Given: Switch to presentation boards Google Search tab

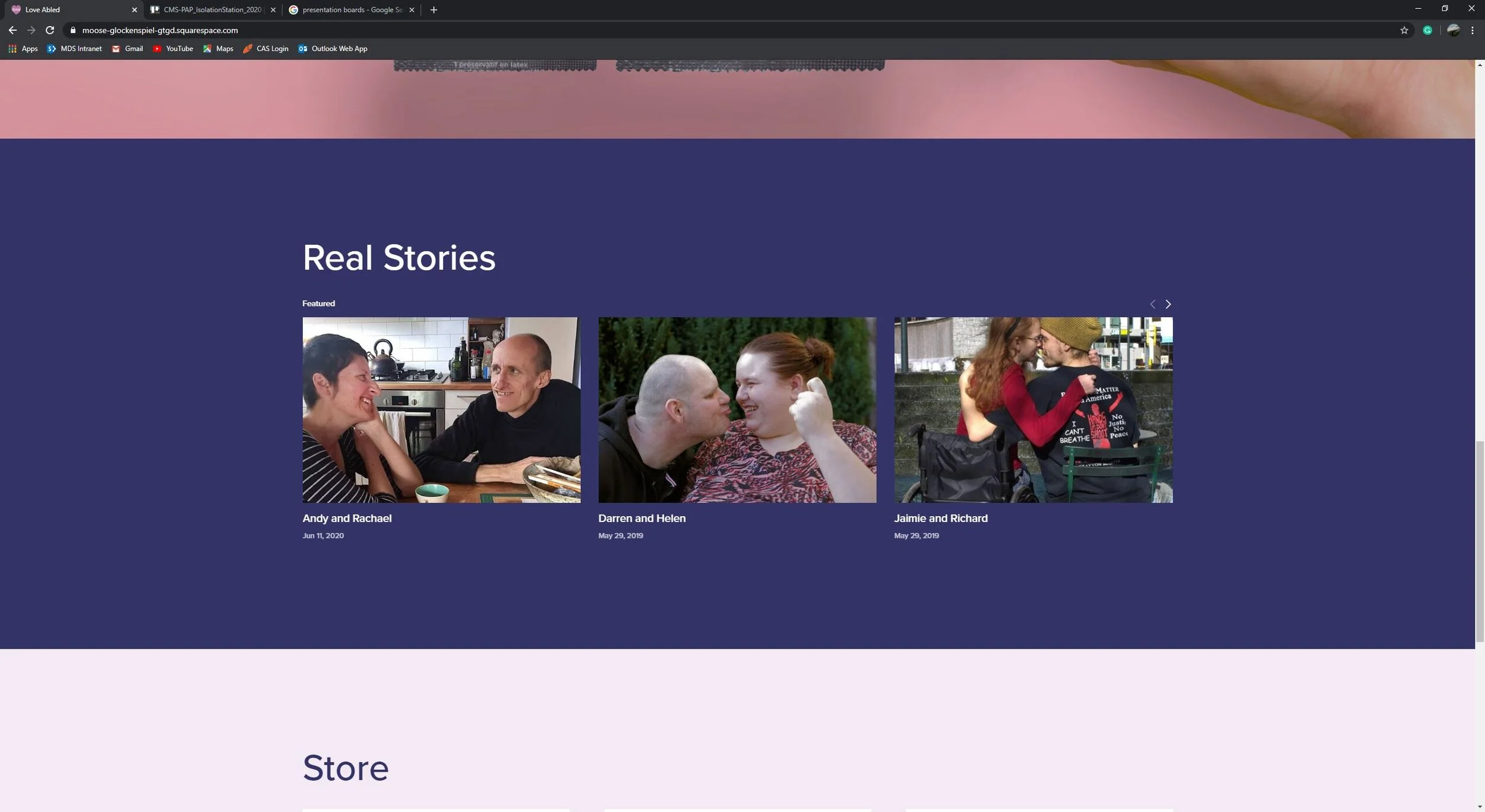Looking at the screenshot, I should [350, 10].
